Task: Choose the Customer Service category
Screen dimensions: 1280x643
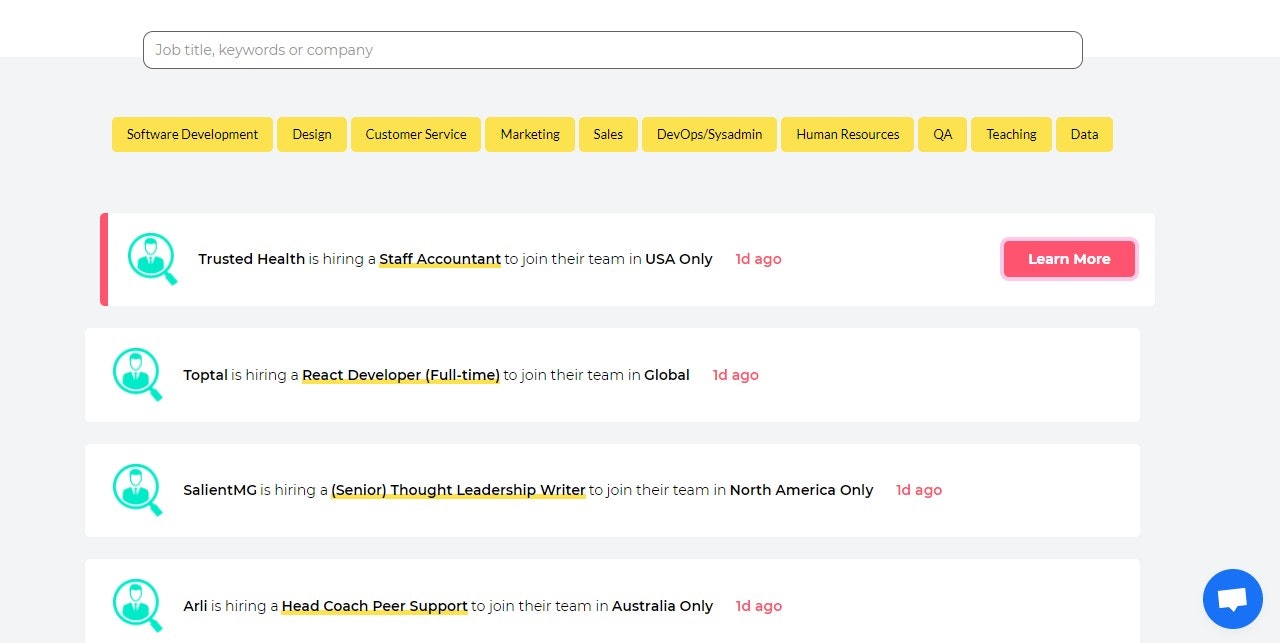Action: [416, 134]
